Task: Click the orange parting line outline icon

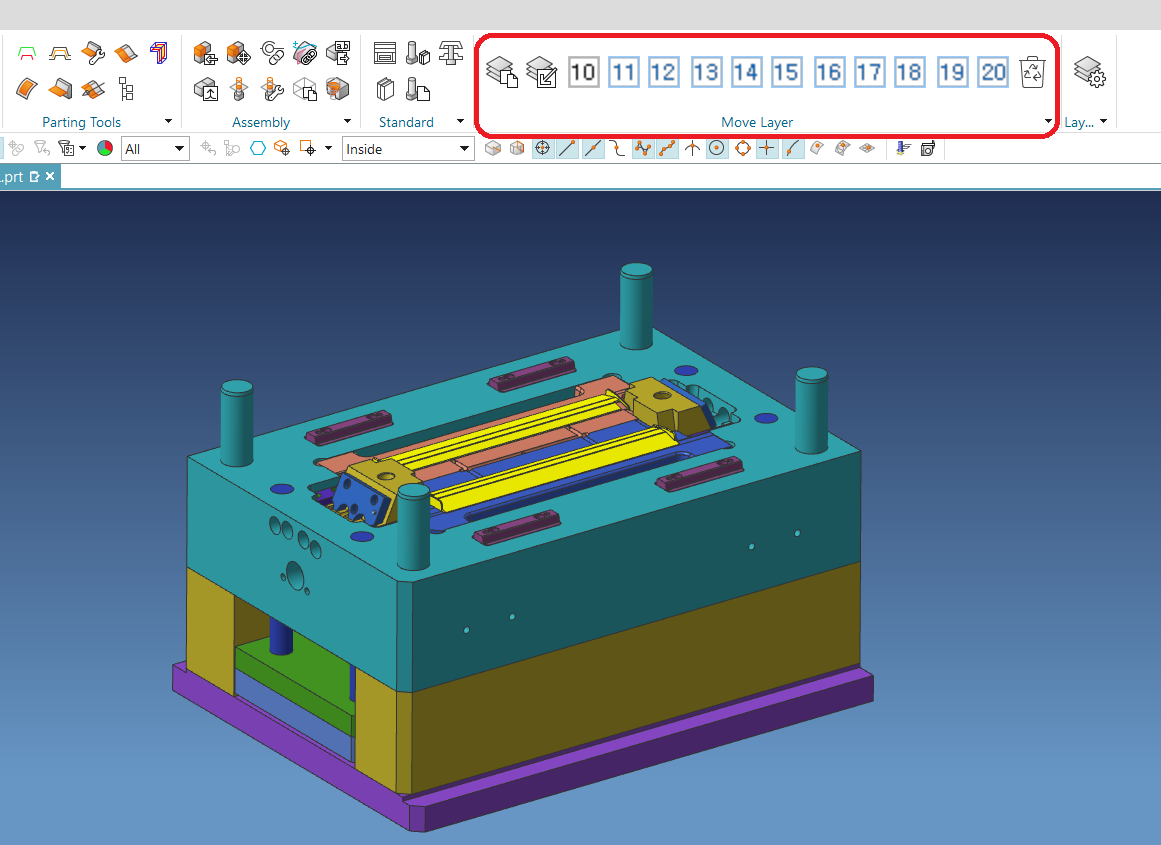Action: 60,53
